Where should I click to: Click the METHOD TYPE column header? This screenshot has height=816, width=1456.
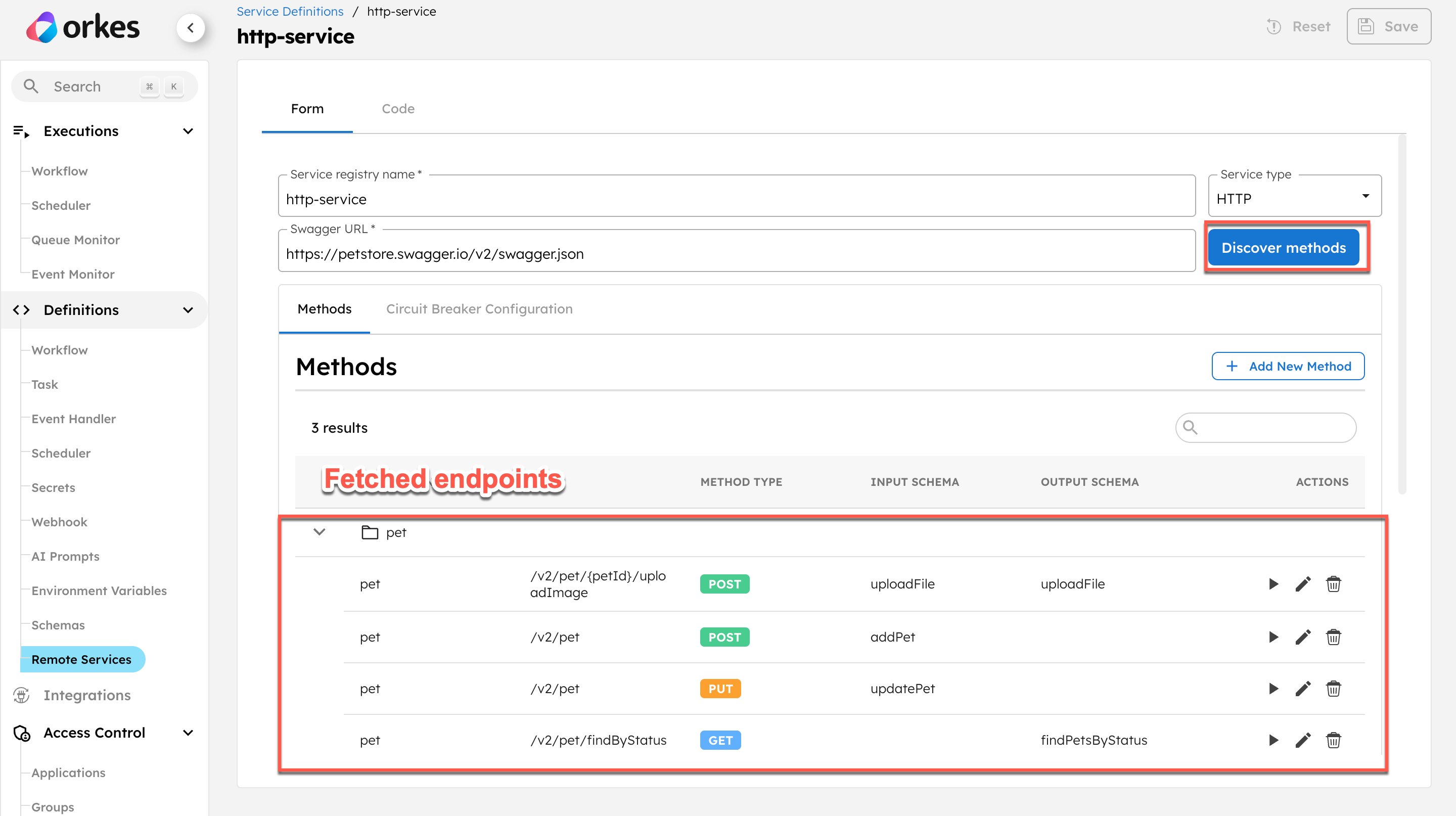click(741, 482)
